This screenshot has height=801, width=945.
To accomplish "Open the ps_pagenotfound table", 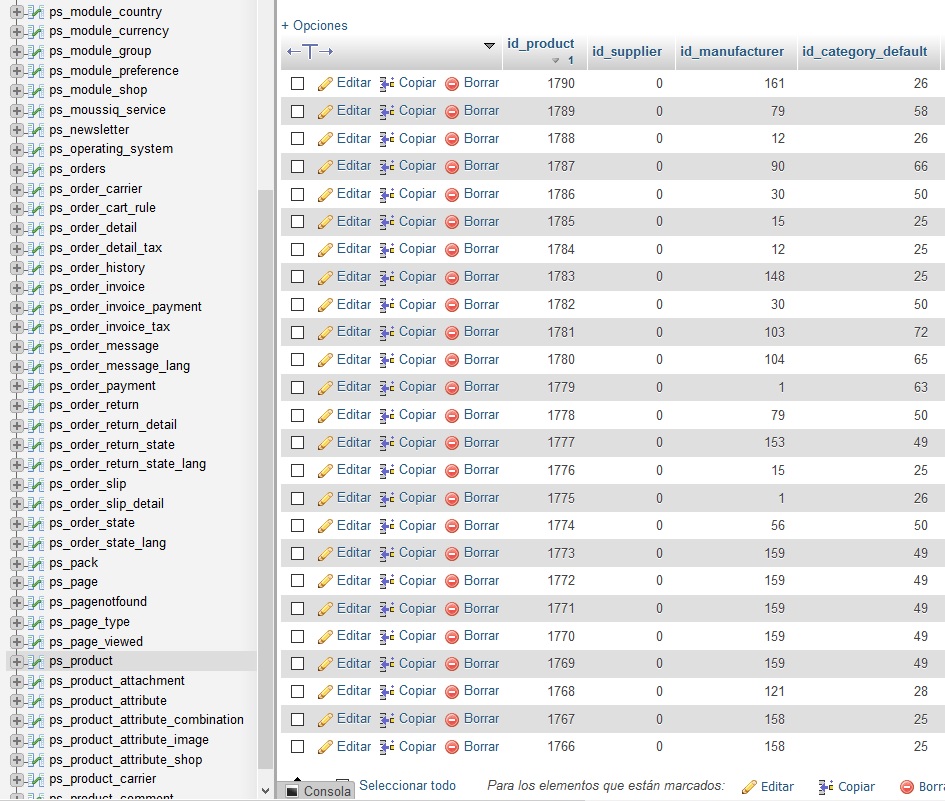I will [x=98, y=602].
